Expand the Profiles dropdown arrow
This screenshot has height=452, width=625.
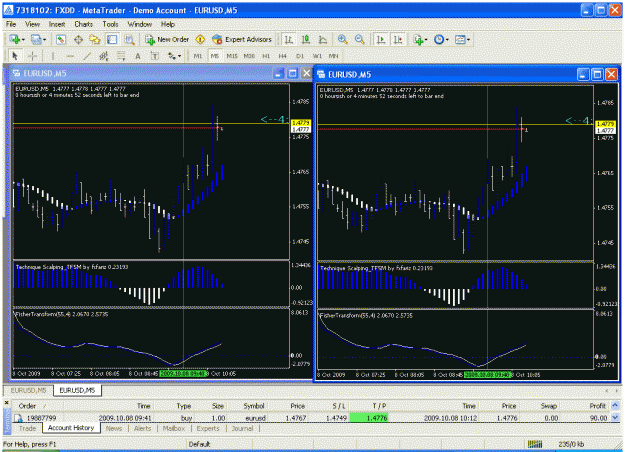(x=44, y=40)
